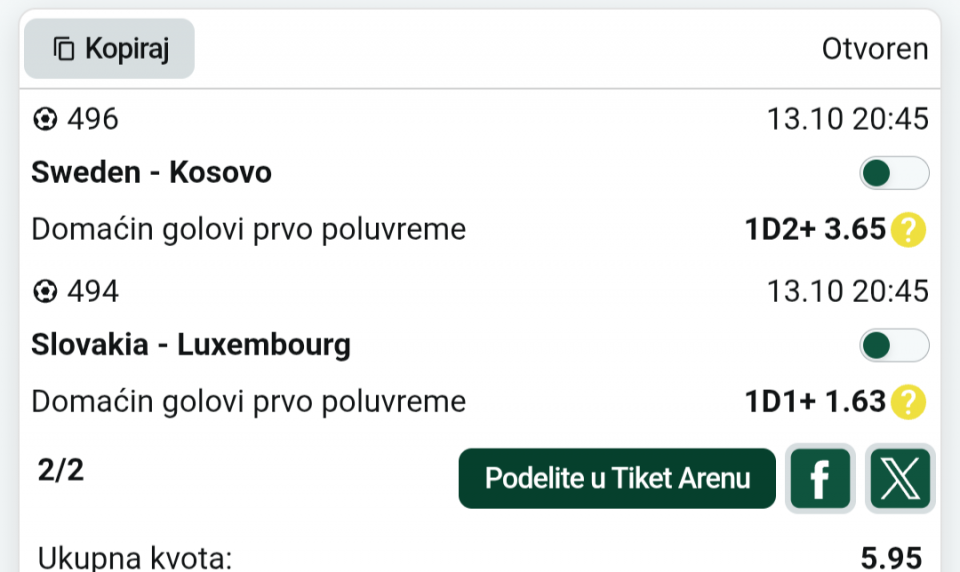Click the 1D1+ 1.63 odds value
Screen dimensions: 960x572
point(815,402)
